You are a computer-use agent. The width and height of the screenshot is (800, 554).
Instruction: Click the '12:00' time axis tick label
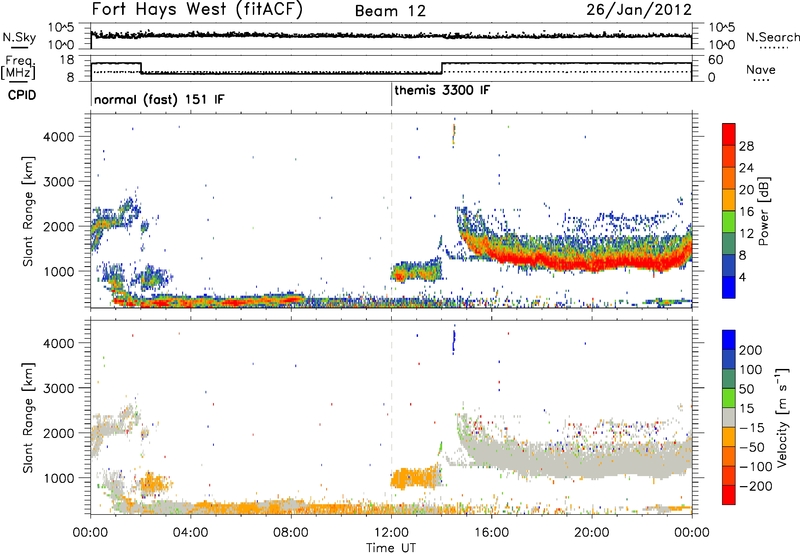pos(391,533)
